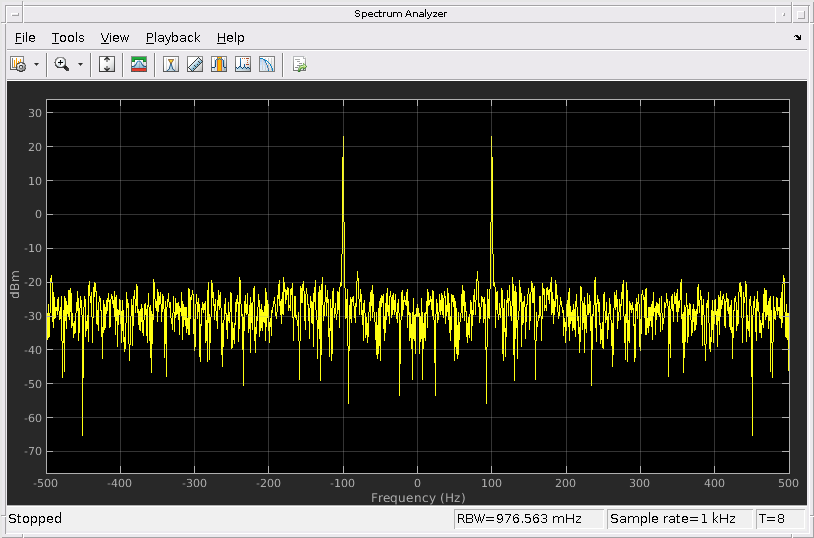Open the Tools menu
The width and height of the screenshot is (814, 538).
click(x=68, y=38)
